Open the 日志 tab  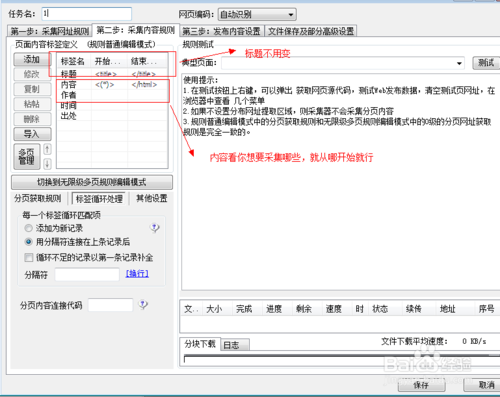point(235,345)
